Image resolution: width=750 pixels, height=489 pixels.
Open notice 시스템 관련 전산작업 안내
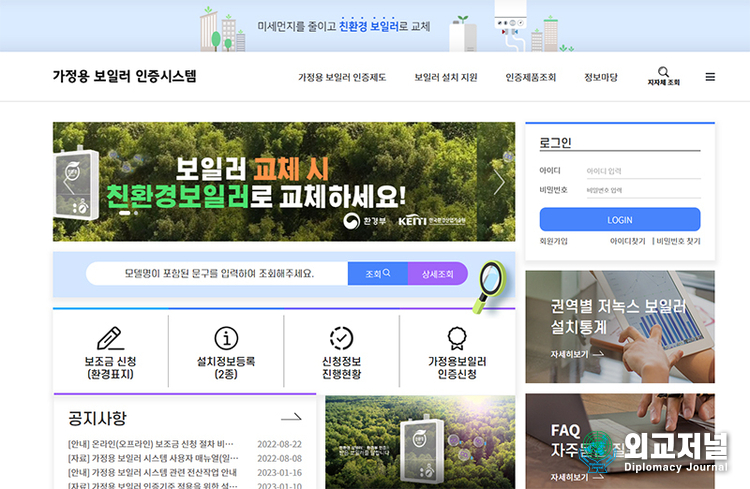[x=152, y=473]
